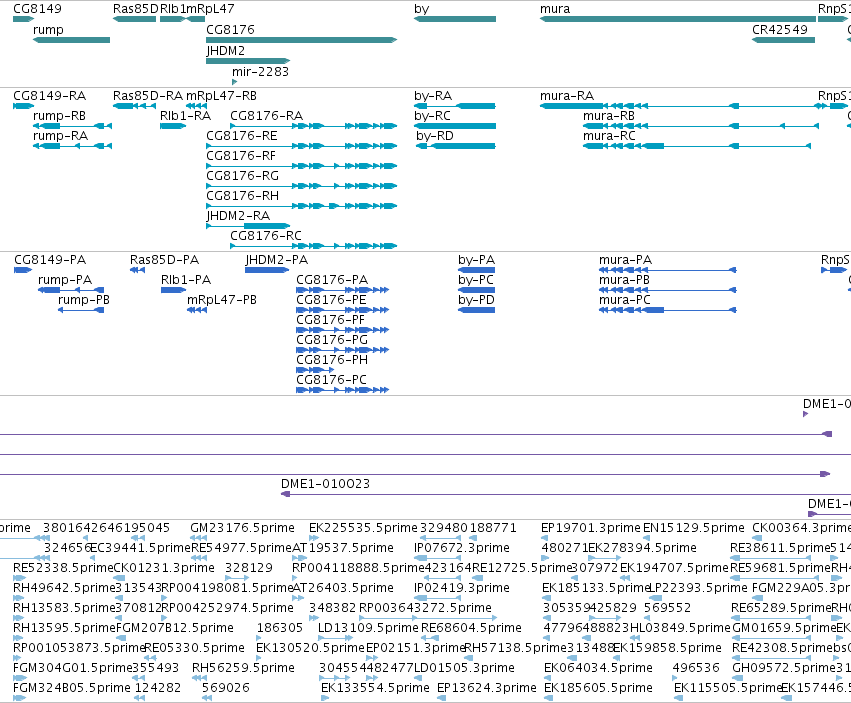Image resolution: width=851 pixels, height=703 pixels.
Task: Click transcript CG8149-RA label
Action: 49,96
